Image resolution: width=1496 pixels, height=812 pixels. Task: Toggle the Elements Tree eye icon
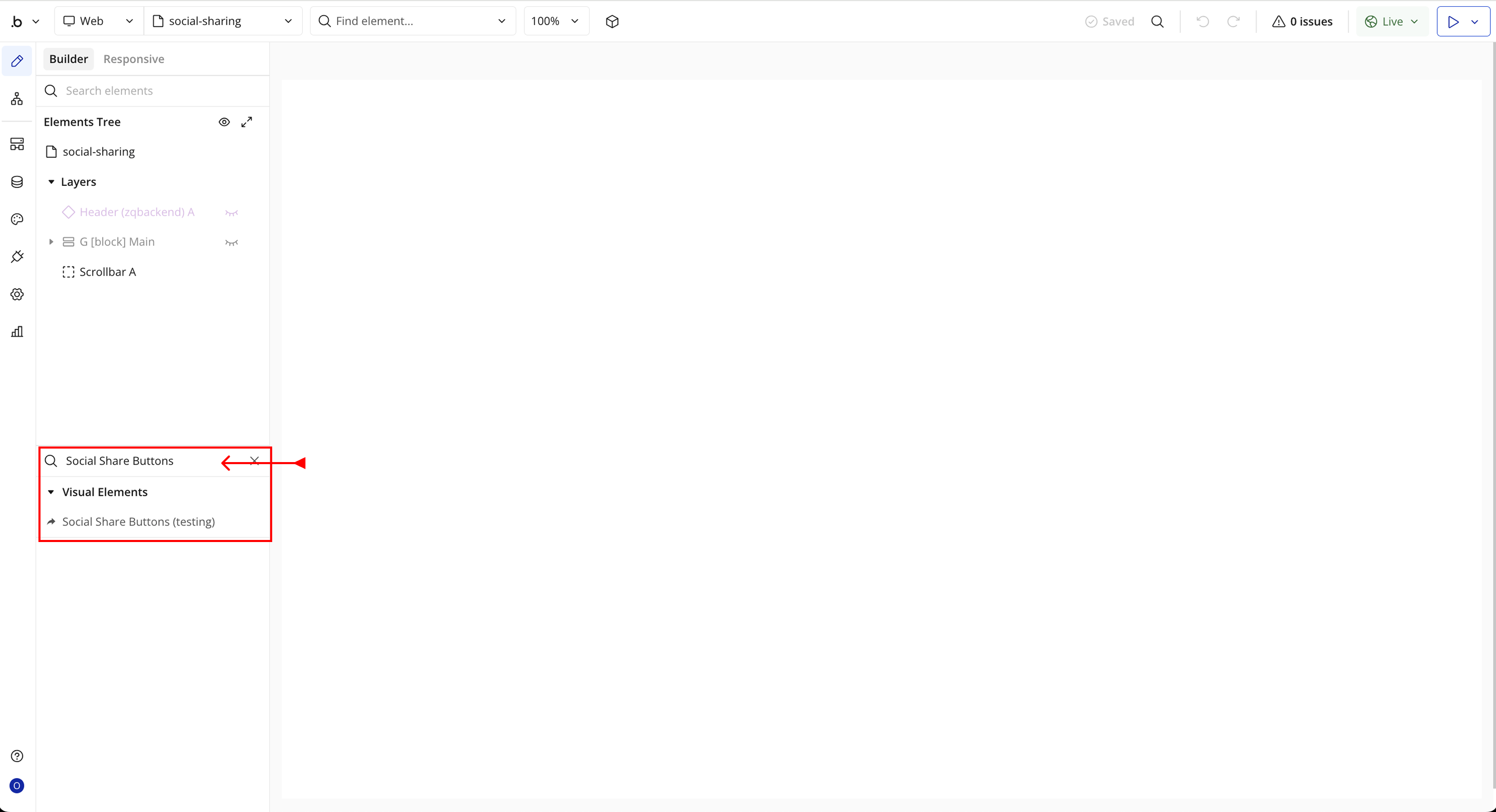tap(224, 122)
